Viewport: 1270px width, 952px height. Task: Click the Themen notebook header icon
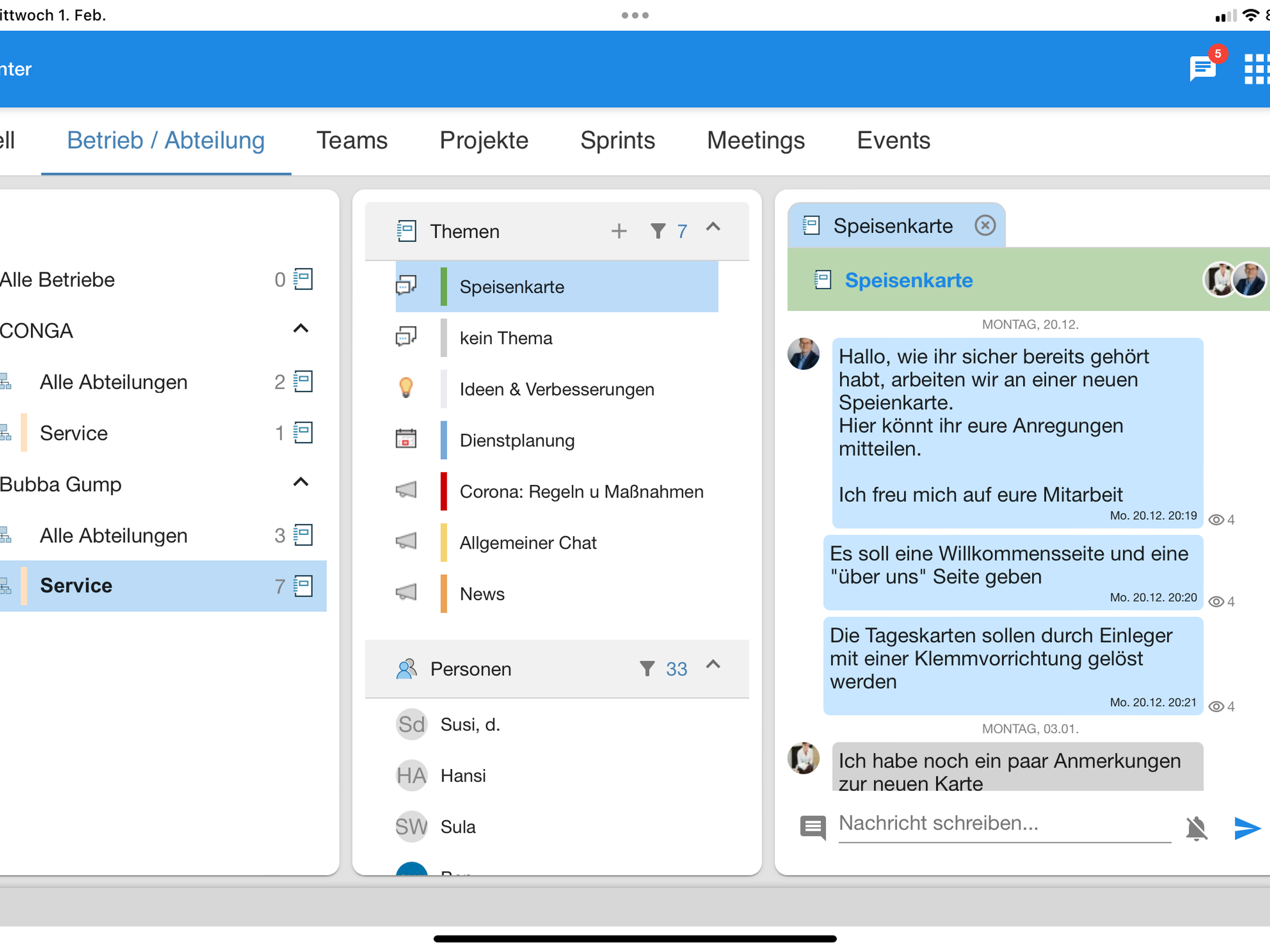(x=407, y=231)
